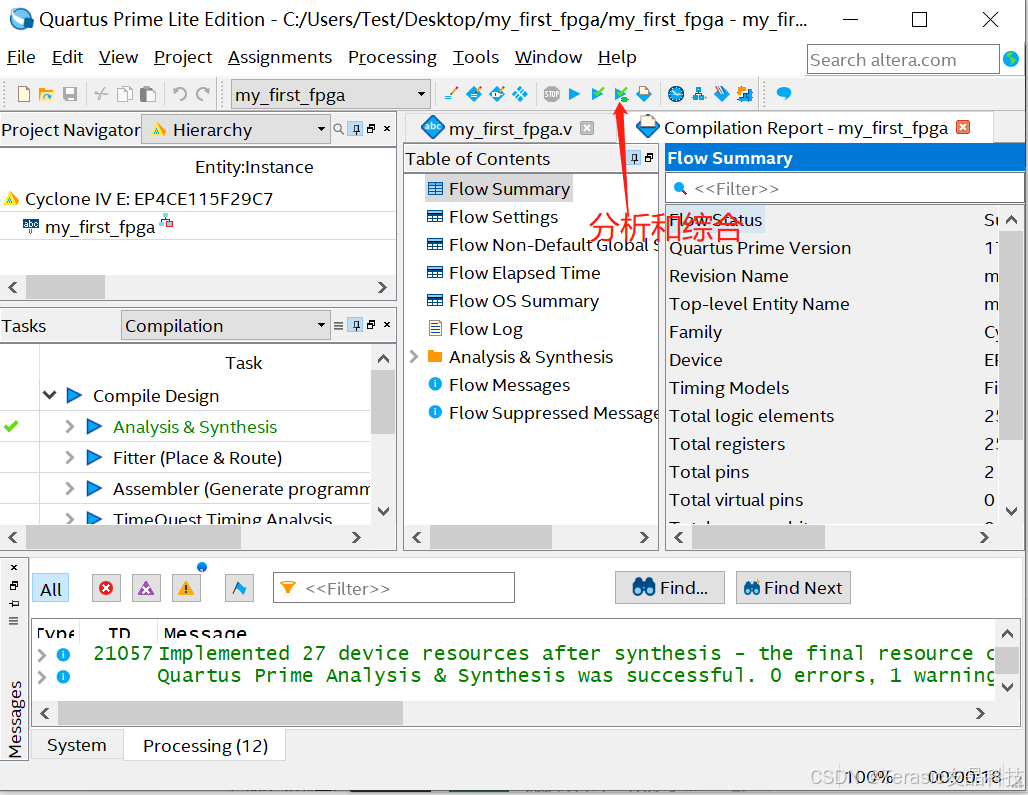
Task: Open the TimeQuest Timing Analyzer clock icon
Action: (676, 94)
